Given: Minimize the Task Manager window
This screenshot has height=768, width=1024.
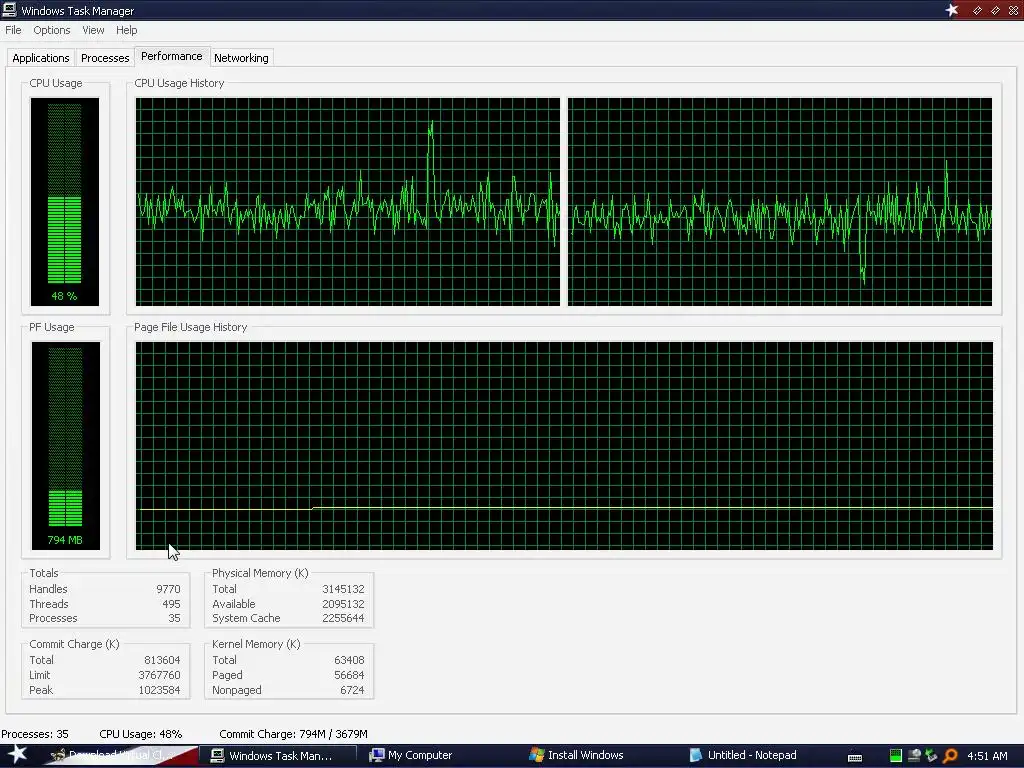Looking at the screenshot, I should (x=977, y=10).
